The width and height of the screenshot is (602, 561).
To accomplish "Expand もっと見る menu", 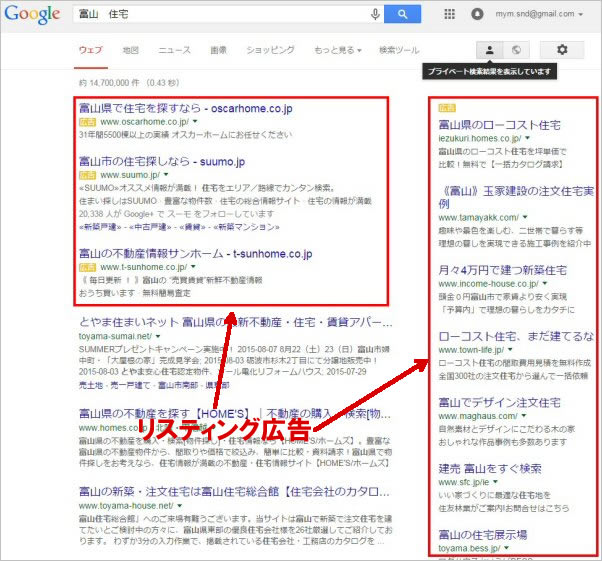I will coord(337,50).
